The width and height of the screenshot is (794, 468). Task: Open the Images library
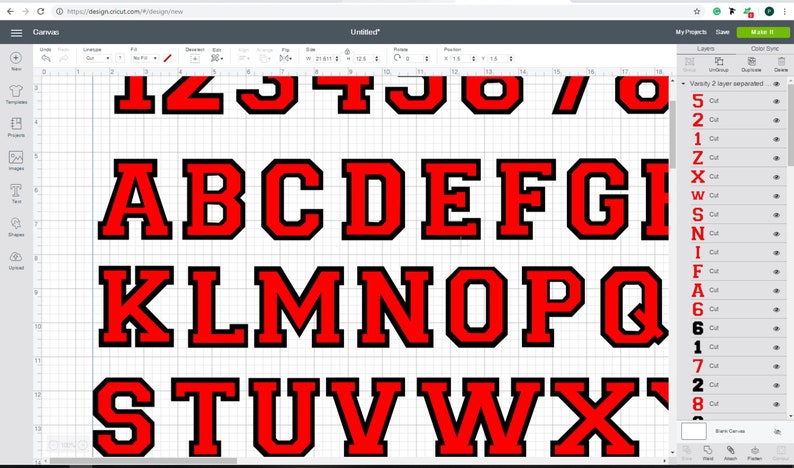(x=16, y=161)
